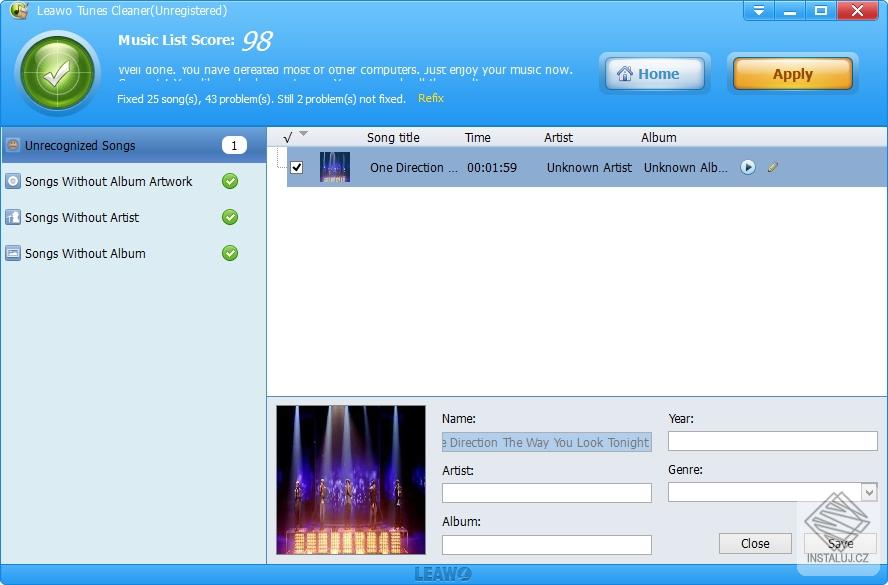Screen dimensions: 888x585
Task: Open the Genre dropdown
Action: click(869, 492)
